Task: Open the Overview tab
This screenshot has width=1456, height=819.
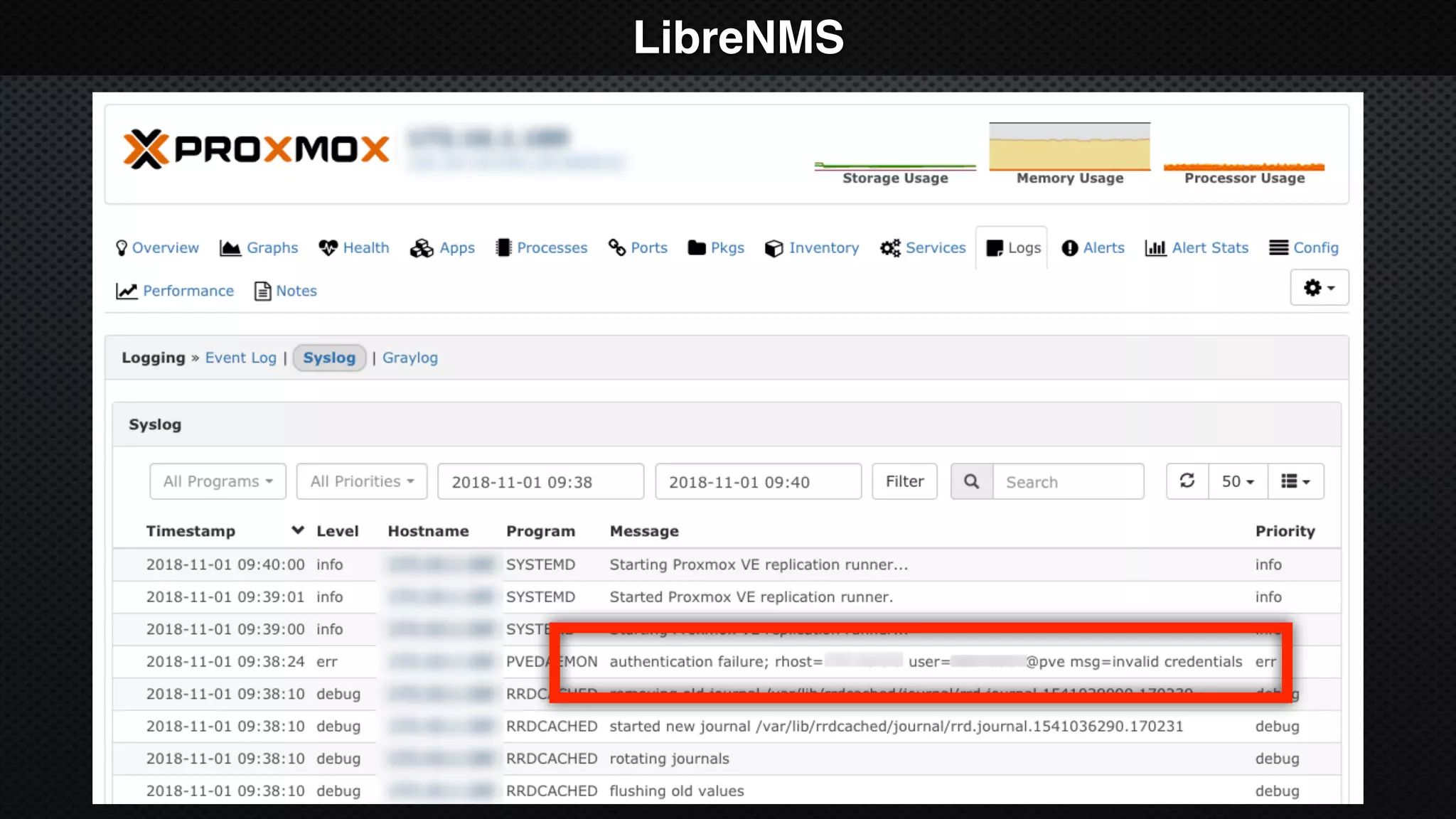Action: [157, 247]
